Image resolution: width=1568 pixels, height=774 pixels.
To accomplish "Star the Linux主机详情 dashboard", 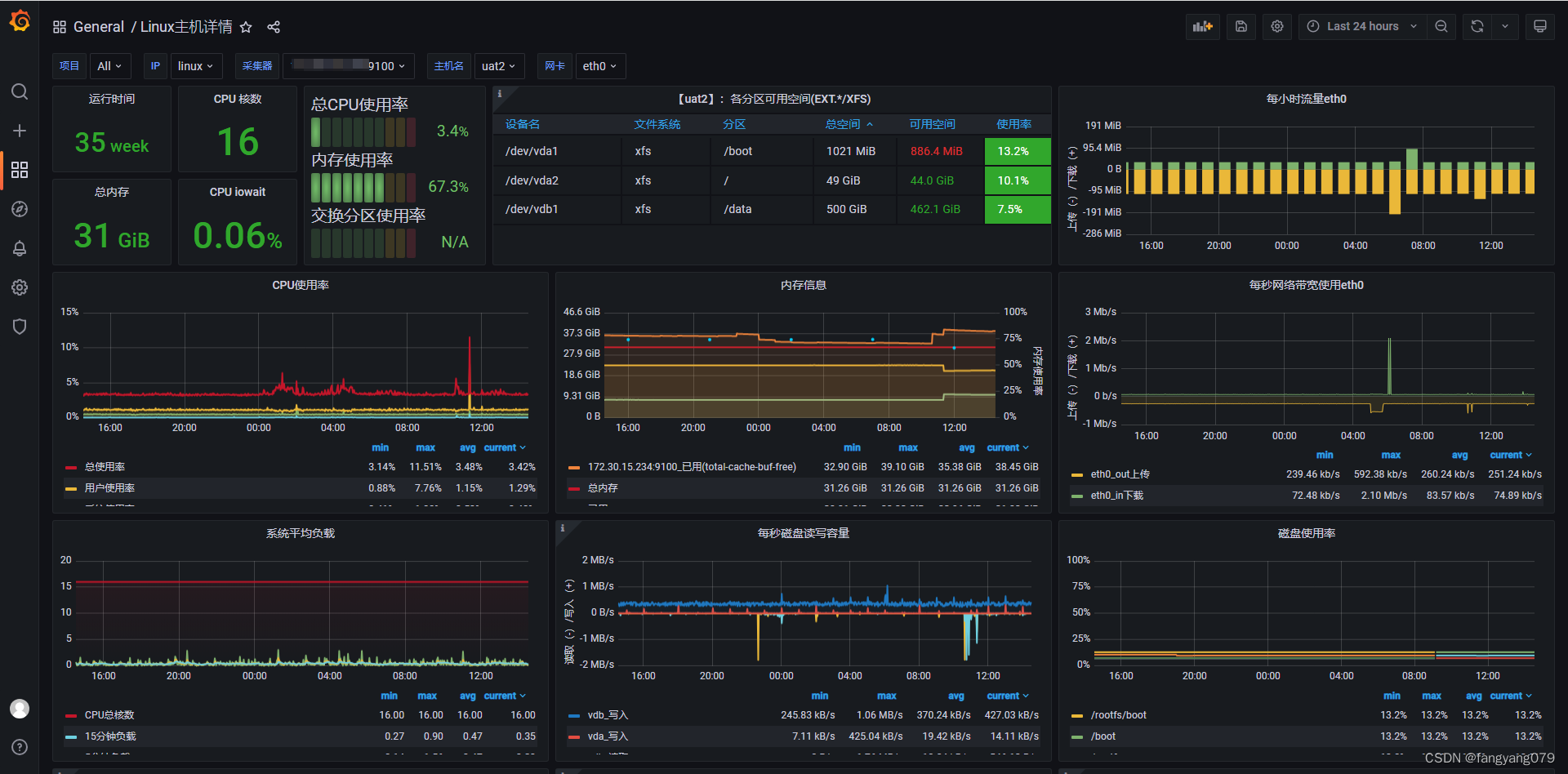I will [246, 27].
